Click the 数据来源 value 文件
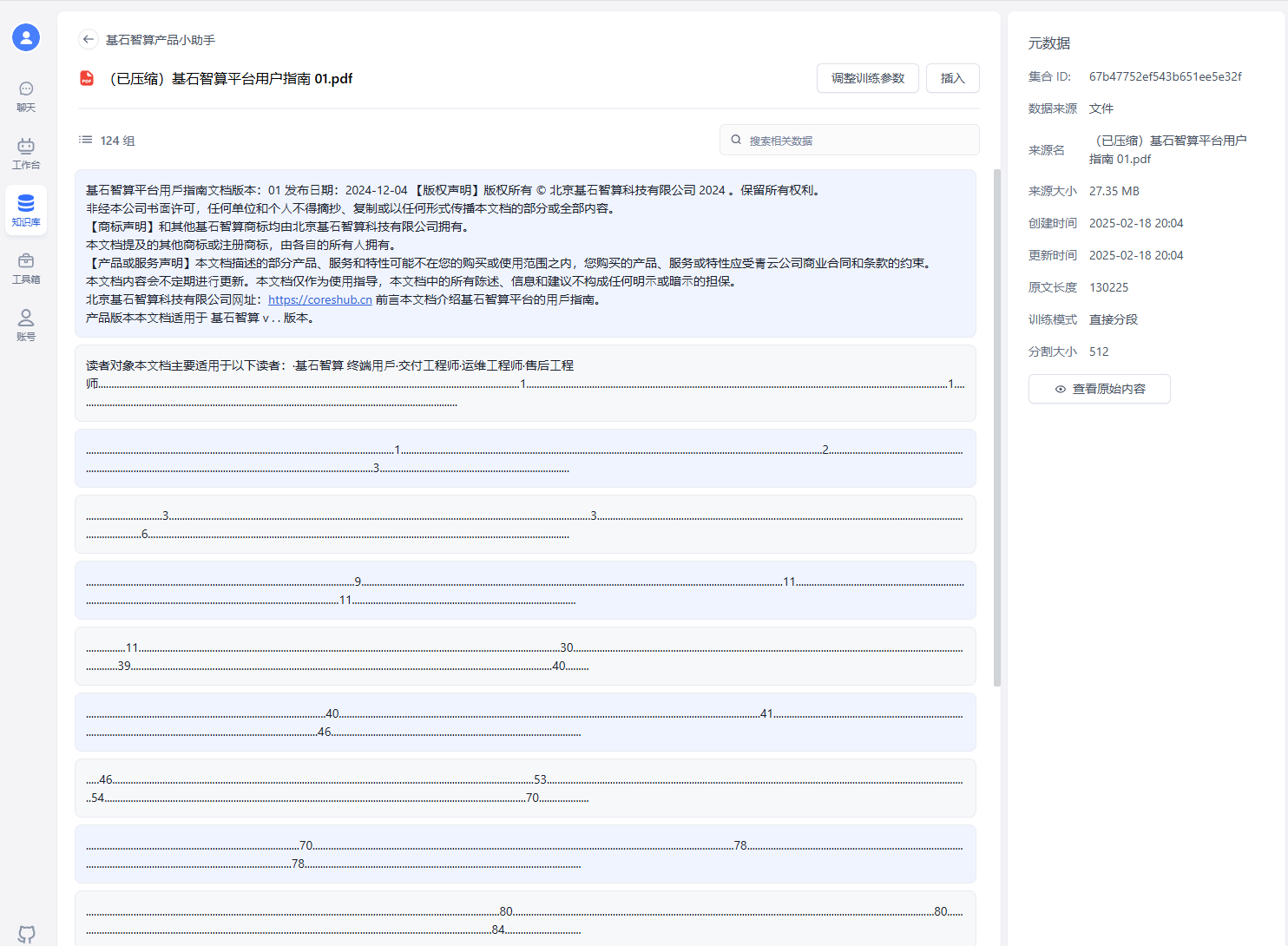 pyautogui.click(x=1101, y=108)
